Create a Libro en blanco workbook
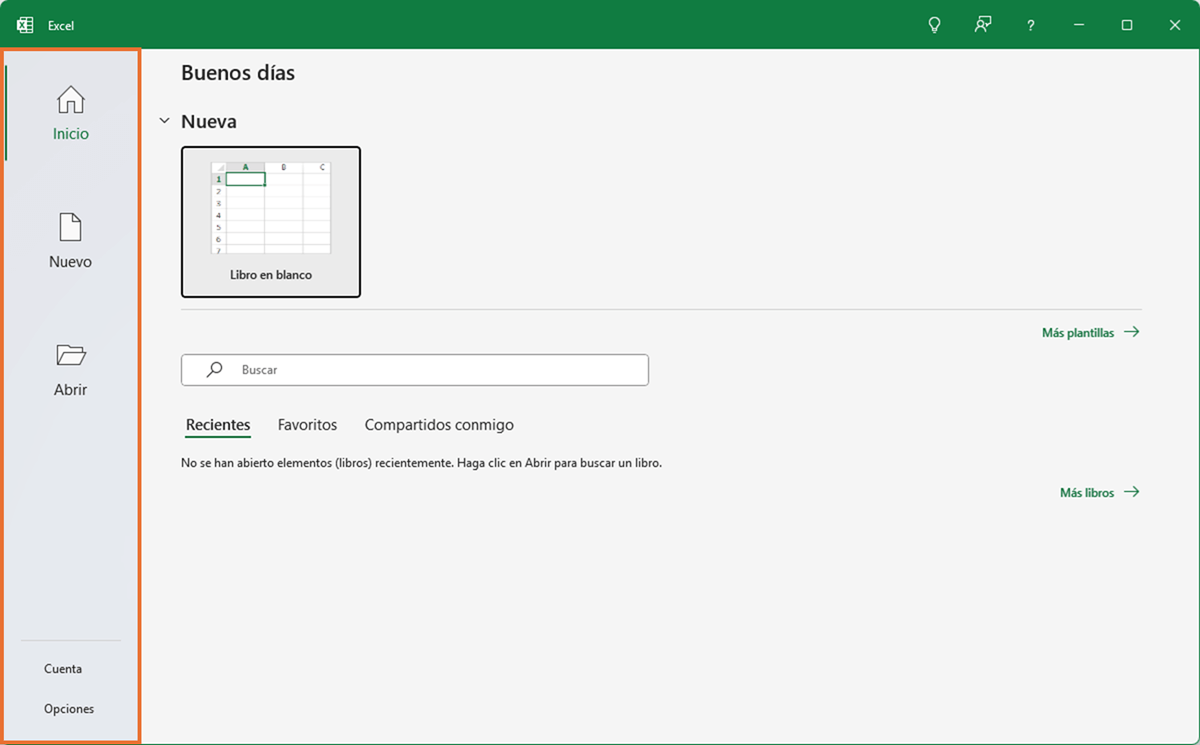The width and height of the screenshot is (1200, 745). (271, 222)
